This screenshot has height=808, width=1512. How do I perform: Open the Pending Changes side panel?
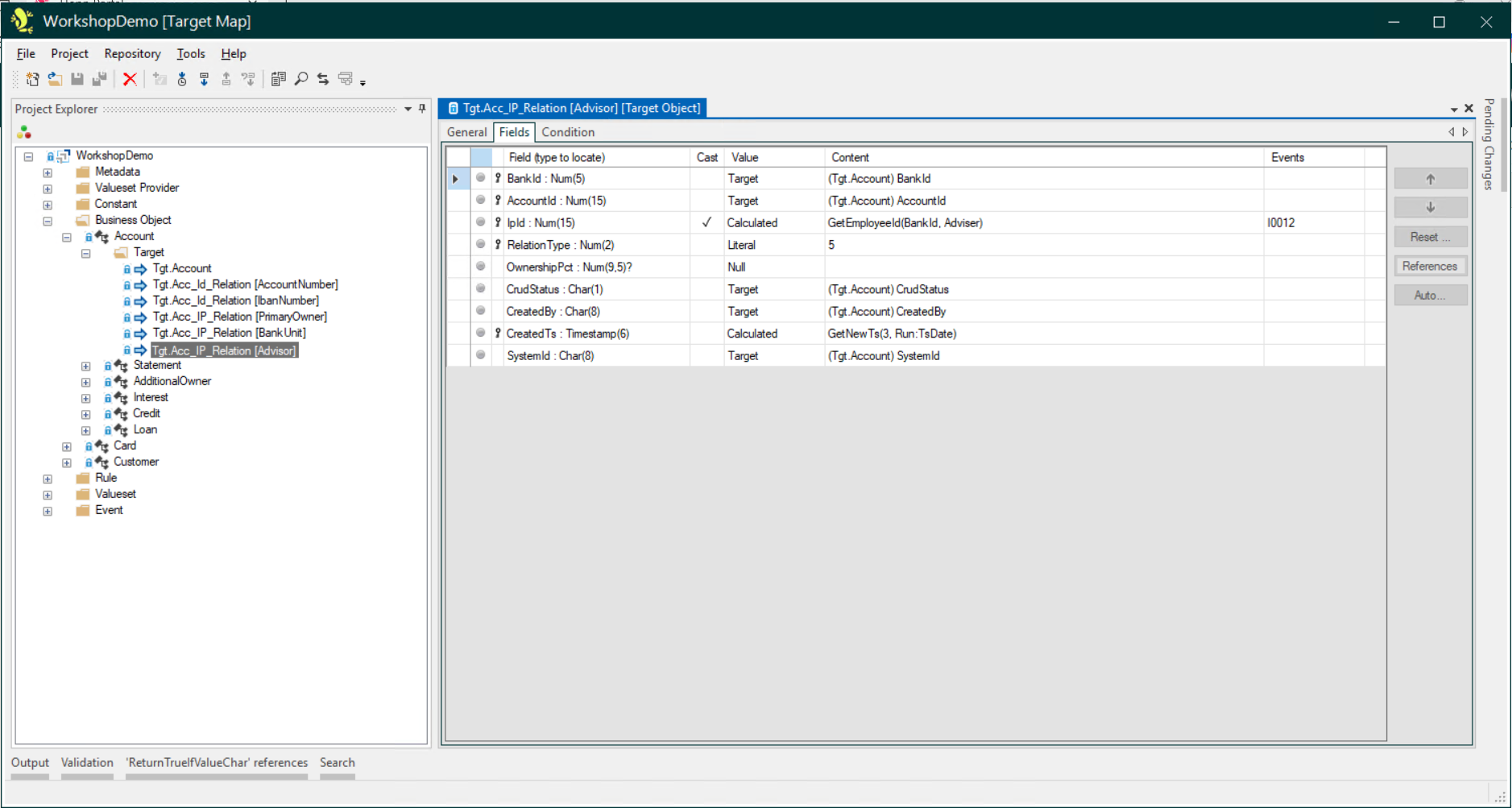point(1489,145)
